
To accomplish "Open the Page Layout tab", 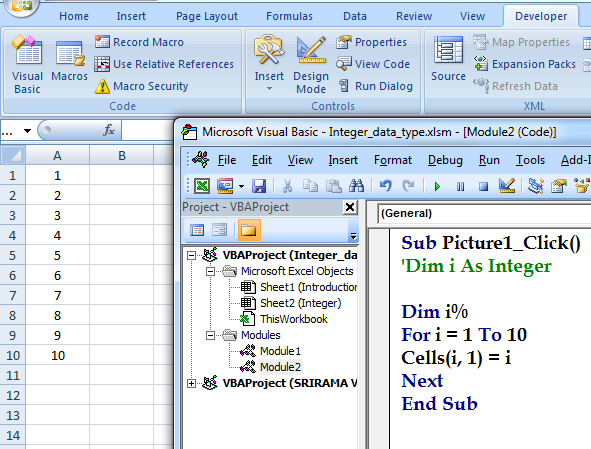I will pyautogui.click(x=207, y=16).
